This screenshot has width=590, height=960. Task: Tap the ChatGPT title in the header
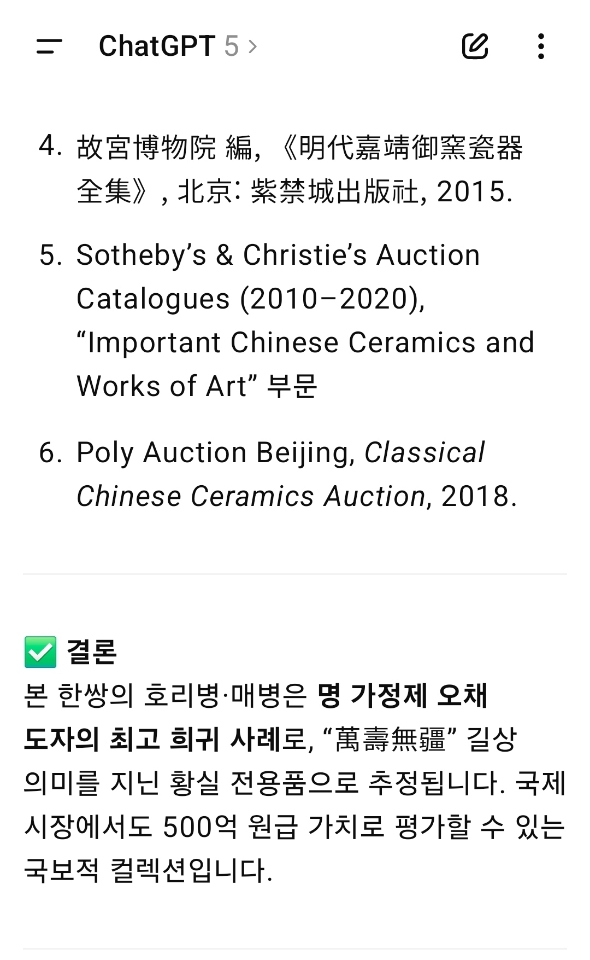(157, 46)
